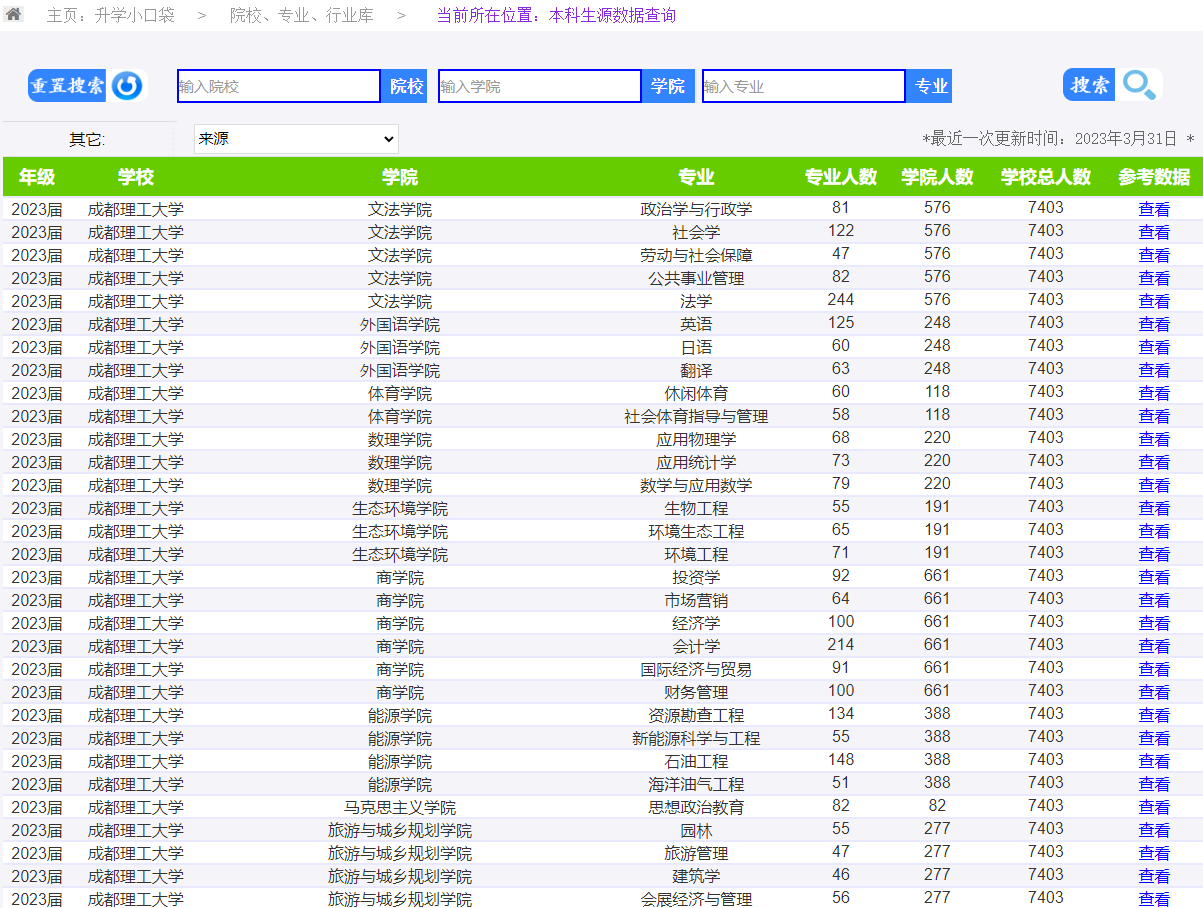Click the blue circular reset arrow icon
The height and width of the screenshot is (908, 1203).
coord(127,86)
